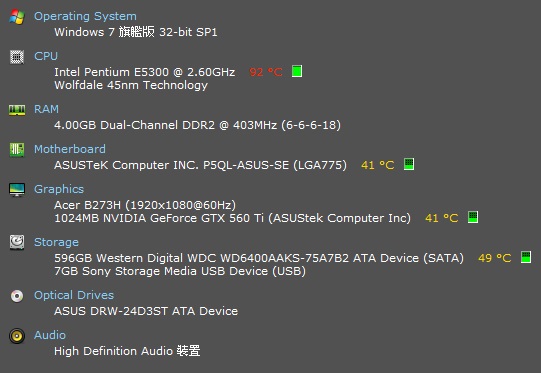Click the Storage hard drive icon

tap(17, 242)
